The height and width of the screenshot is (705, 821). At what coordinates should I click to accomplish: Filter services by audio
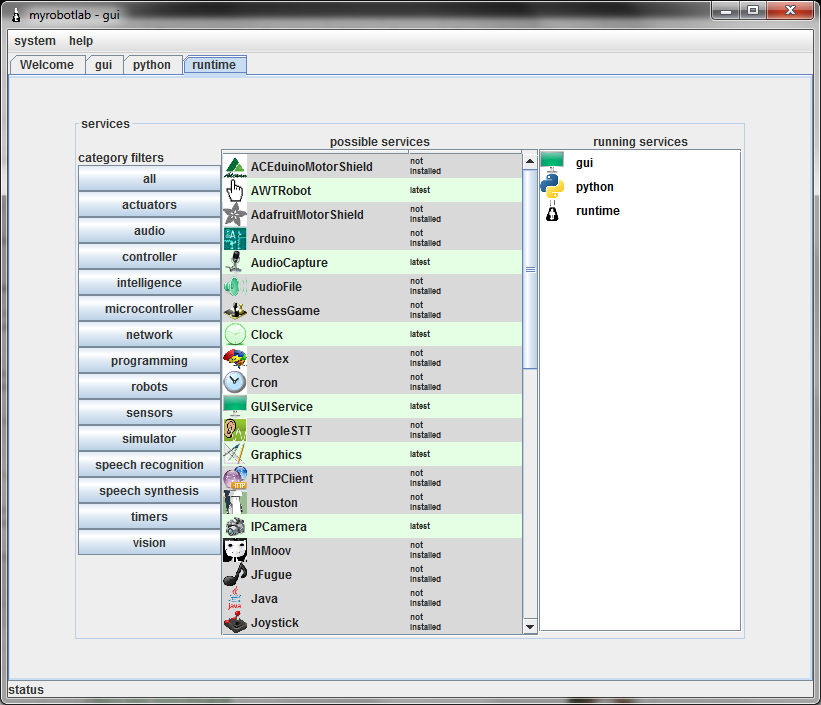point(149,230)
